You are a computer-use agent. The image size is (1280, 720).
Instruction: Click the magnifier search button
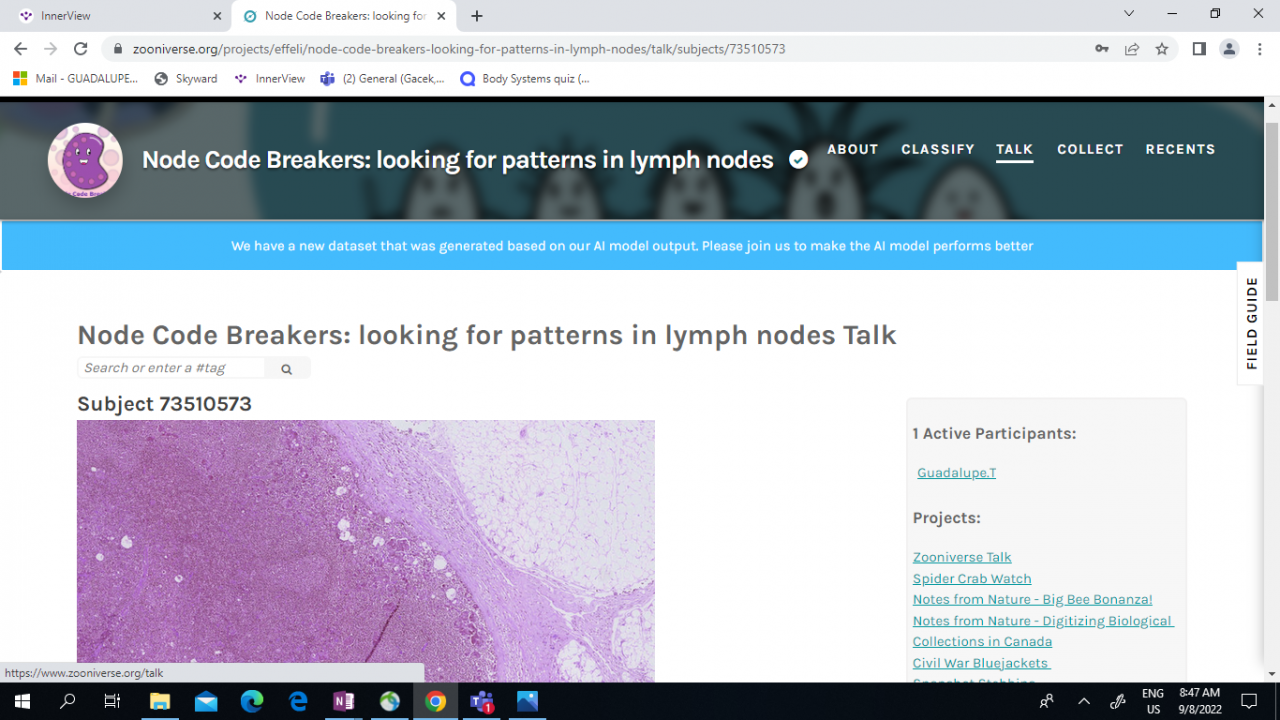(287, 369)
